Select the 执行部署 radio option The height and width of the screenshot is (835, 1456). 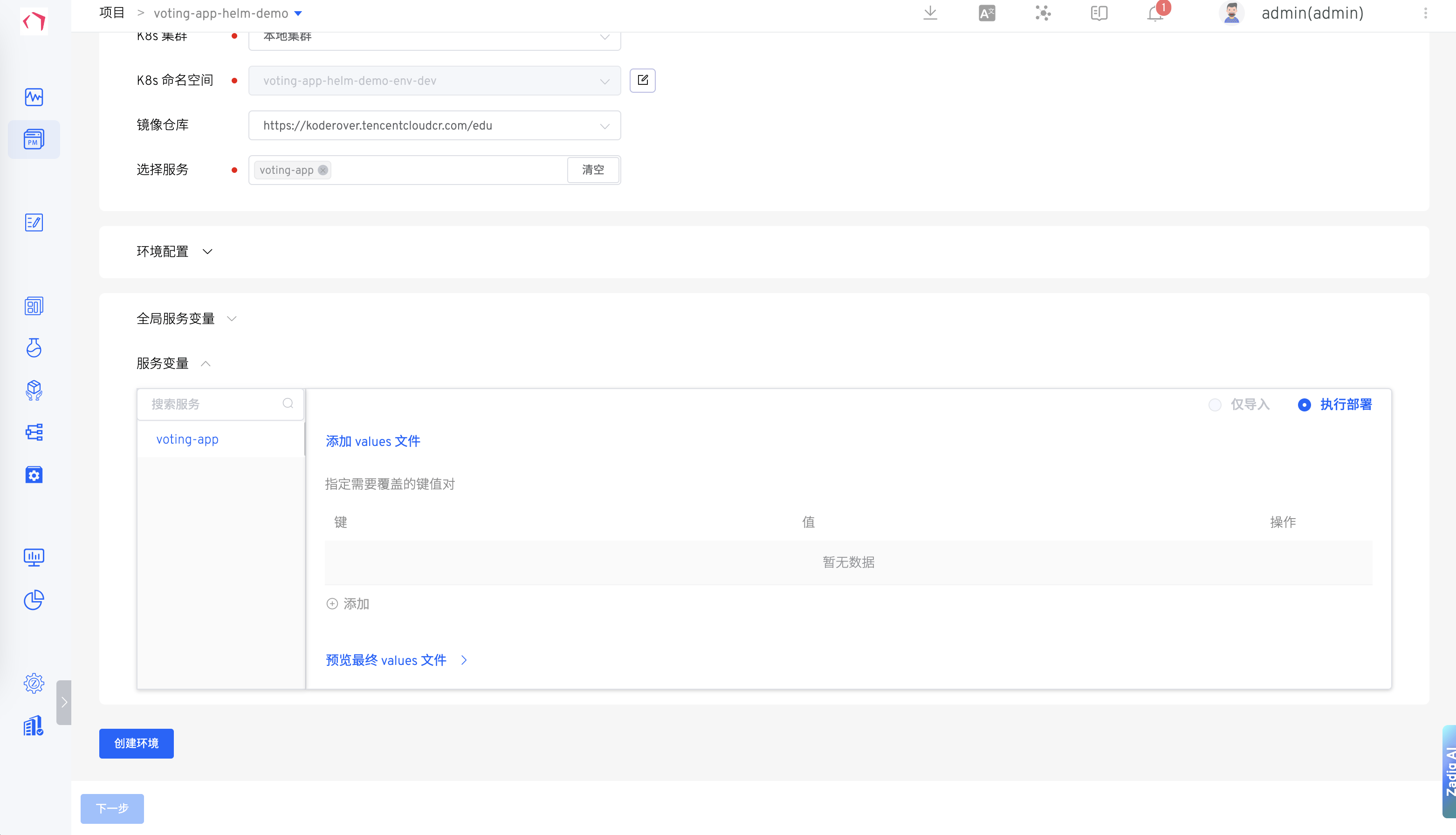click(1304, 405)
